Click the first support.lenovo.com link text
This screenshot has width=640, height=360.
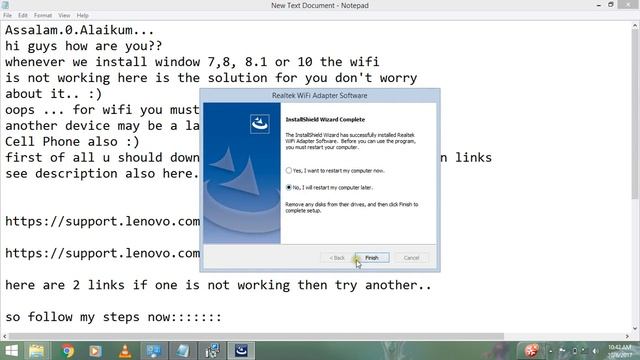[102, 222]
